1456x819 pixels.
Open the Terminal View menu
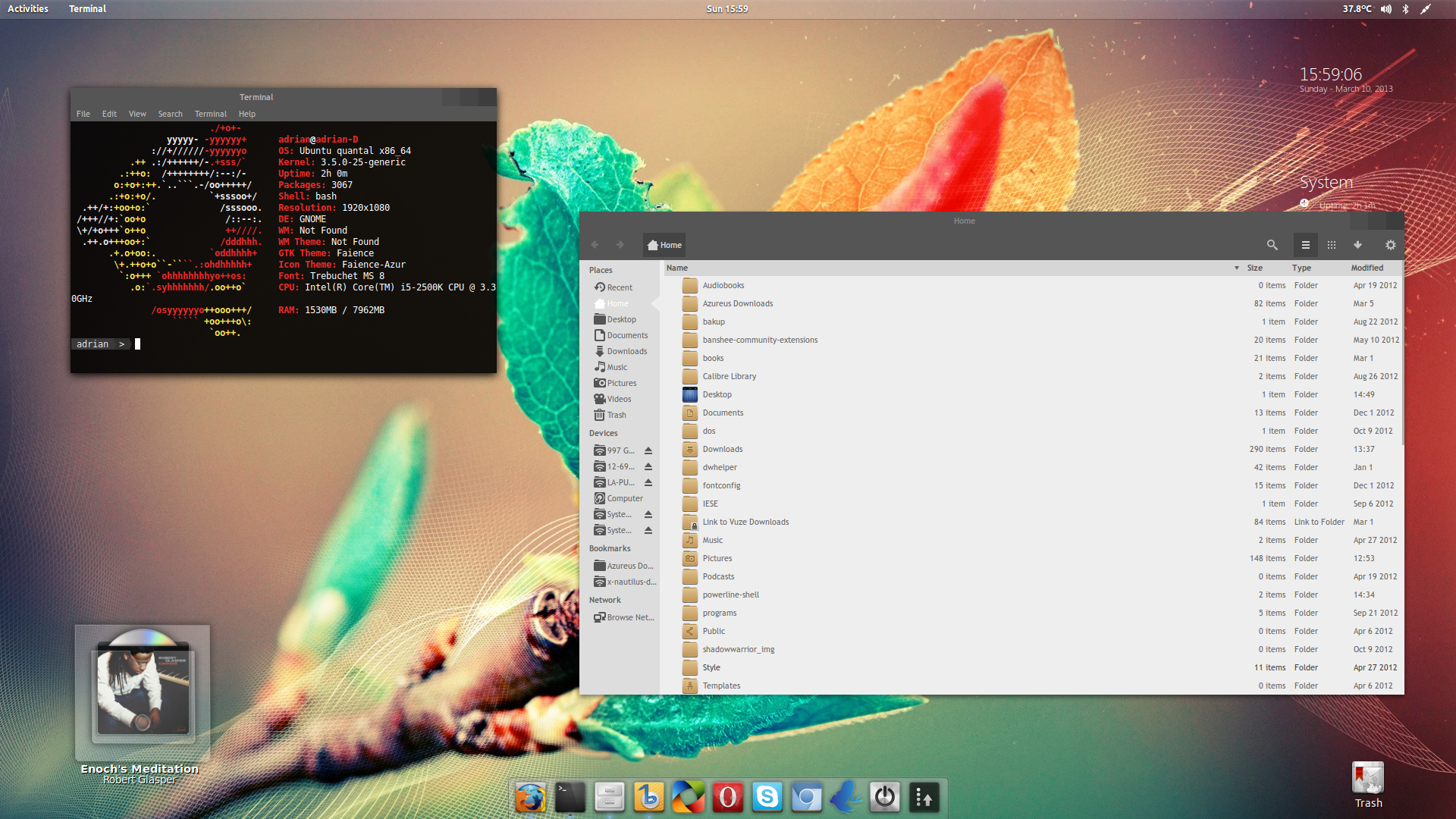tap(137, 114)
